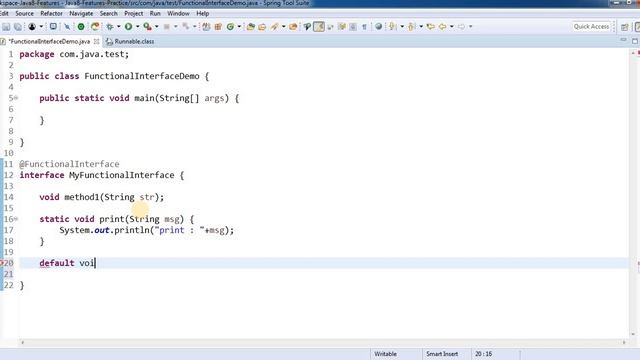Click the horizontal scrollbar under the editor
This screenshot has width=640, height=360.
coord(322,342)
